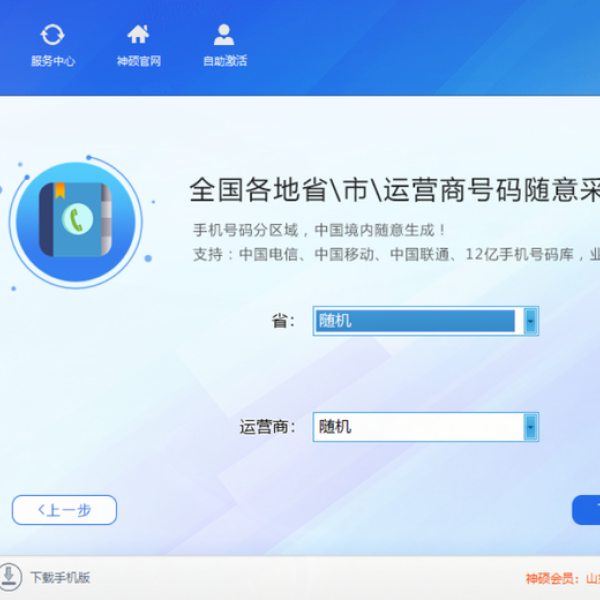The height and width of the screenshot is (600, 600).
Task: Click the download arrow icon beside 下载手机版
Action: click(x=9, y=577)
